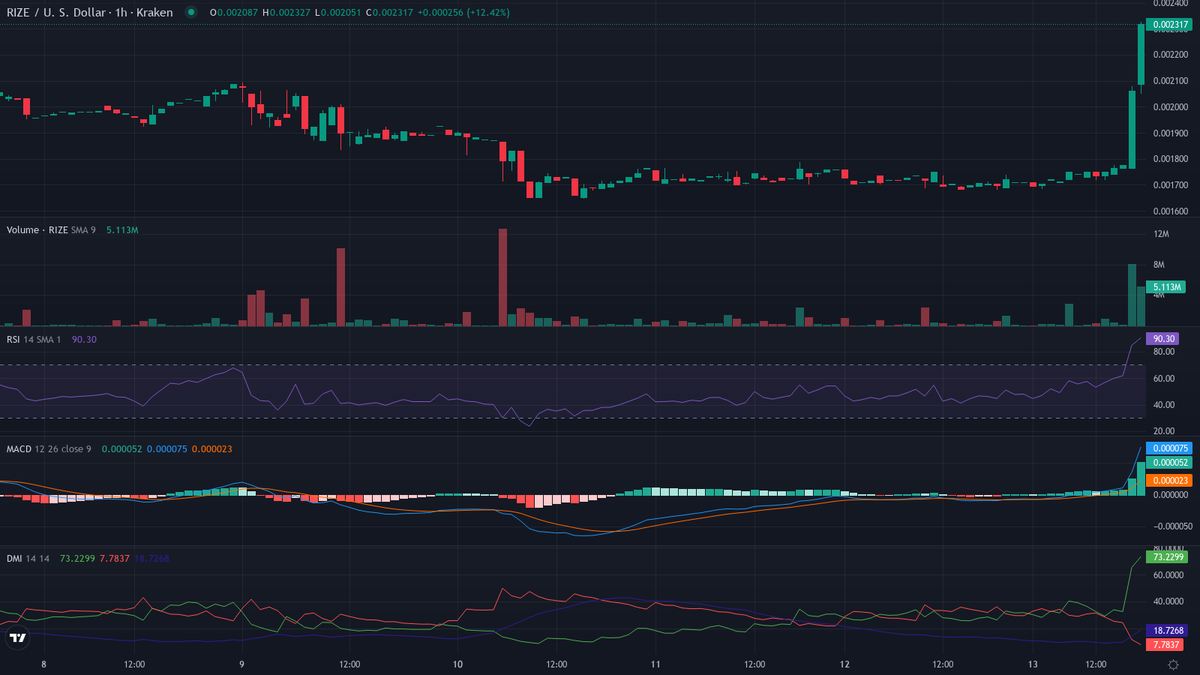1200x675 pixels.
Task: Click the purple 90.30 RSI tag on the axis
Action: [x=1162, y=338]
